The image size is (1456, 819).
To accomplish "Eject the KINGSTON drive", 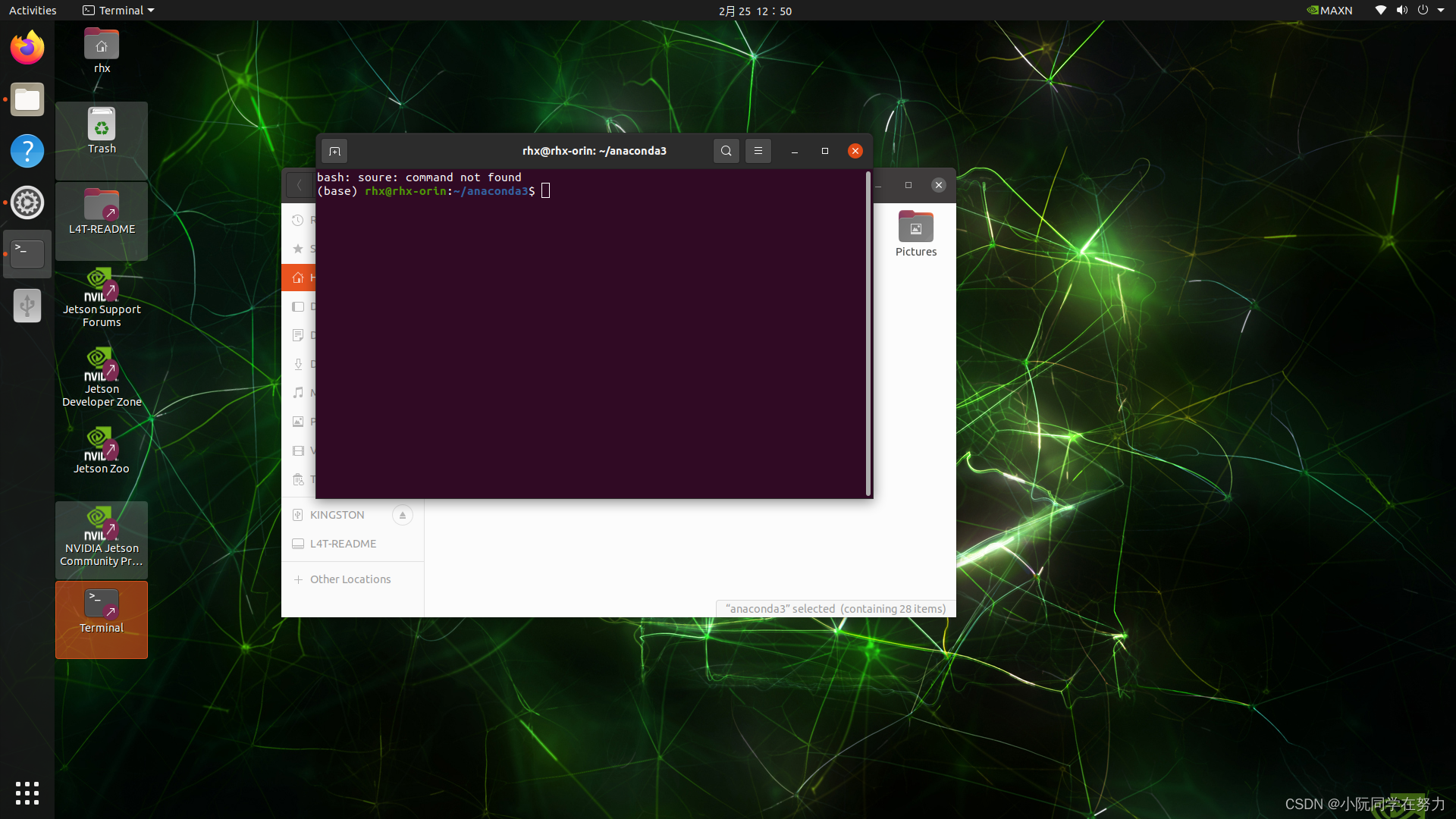I will (x=403, y=515).
